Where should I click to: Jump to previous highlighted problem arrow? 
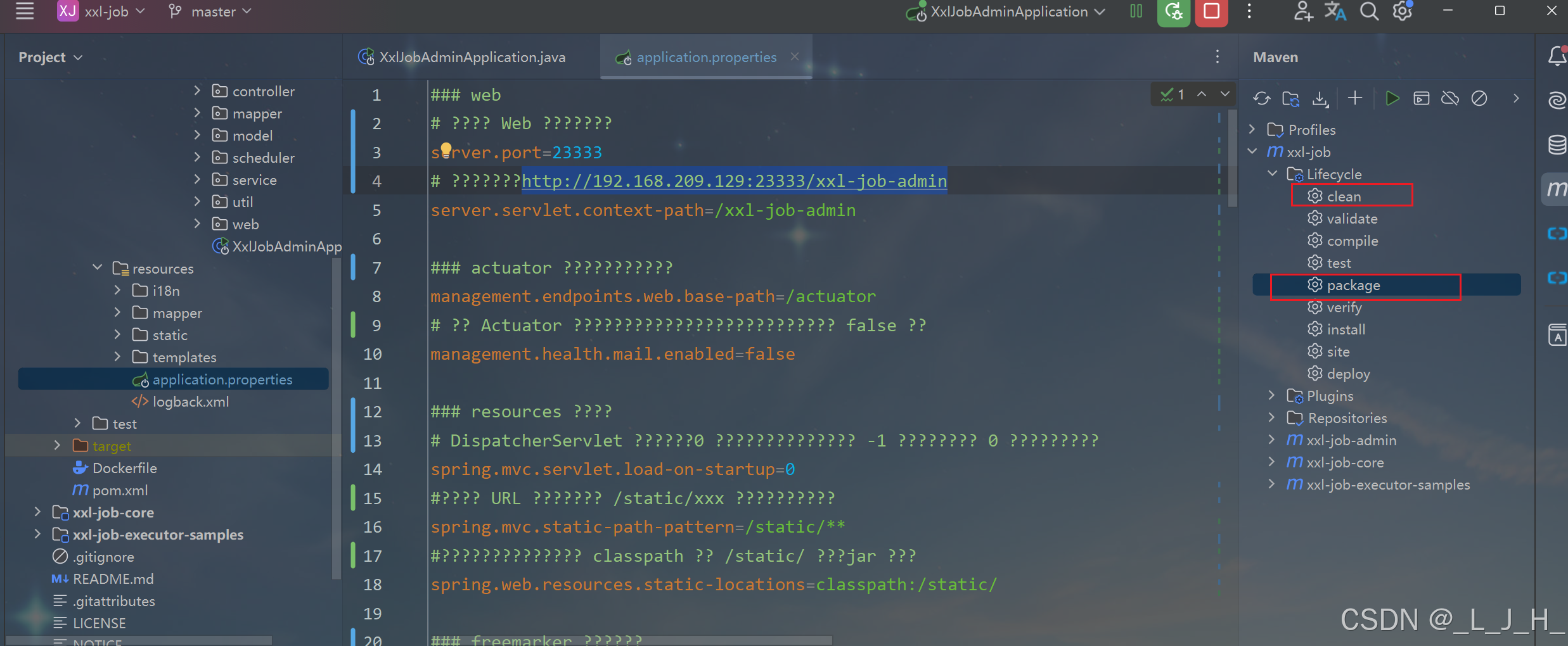click(x=1202, y=94)
